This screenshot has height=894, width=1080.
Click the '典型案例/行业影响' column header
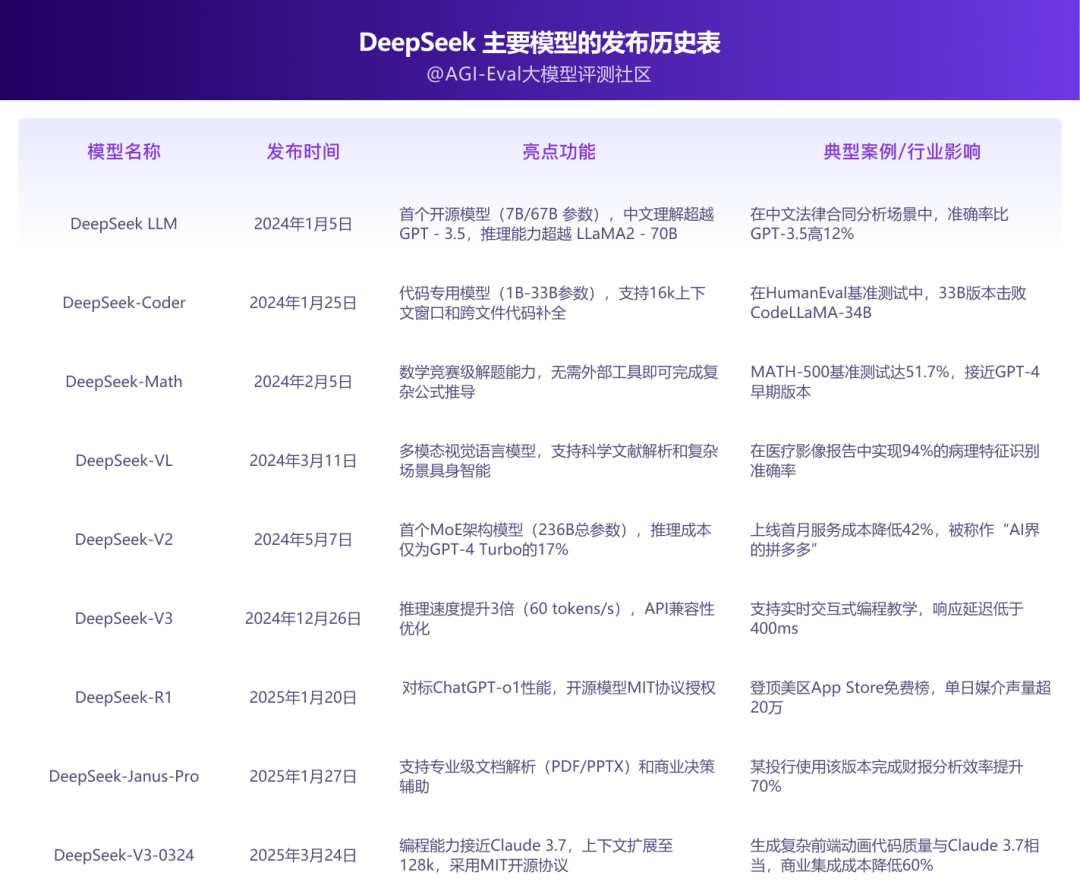pyautogui.click(x=902, y=152)
